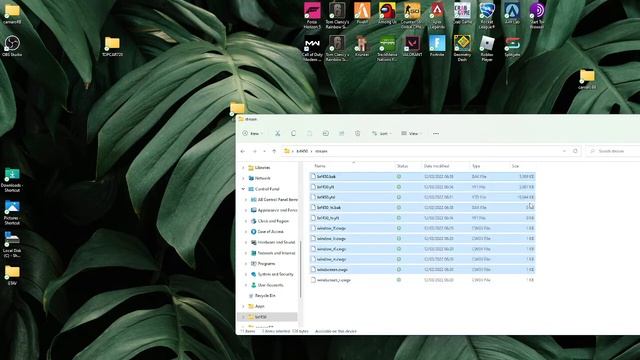Select Geometry Dash desktop icon

click(462, 49)
